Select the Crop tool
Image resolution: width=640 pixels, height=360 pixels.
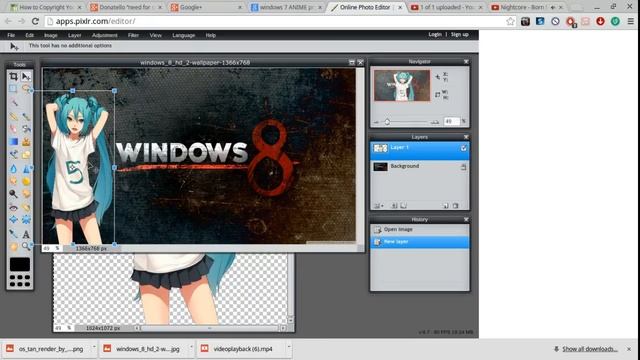(x=13, y=76)
